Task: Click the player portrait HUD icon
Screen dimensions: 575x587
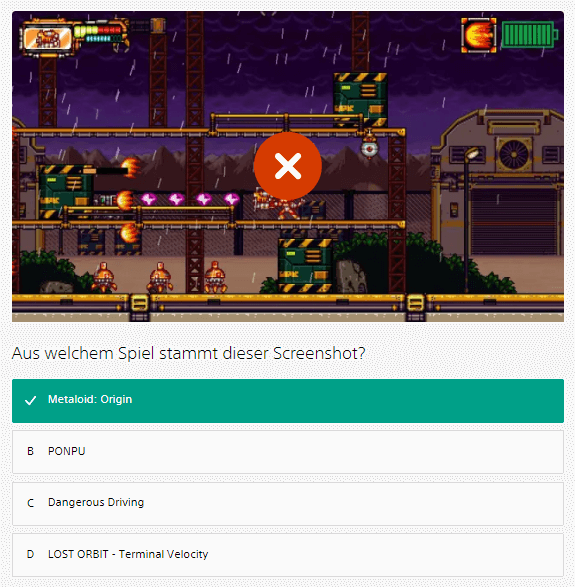Action: pos(48,38)
